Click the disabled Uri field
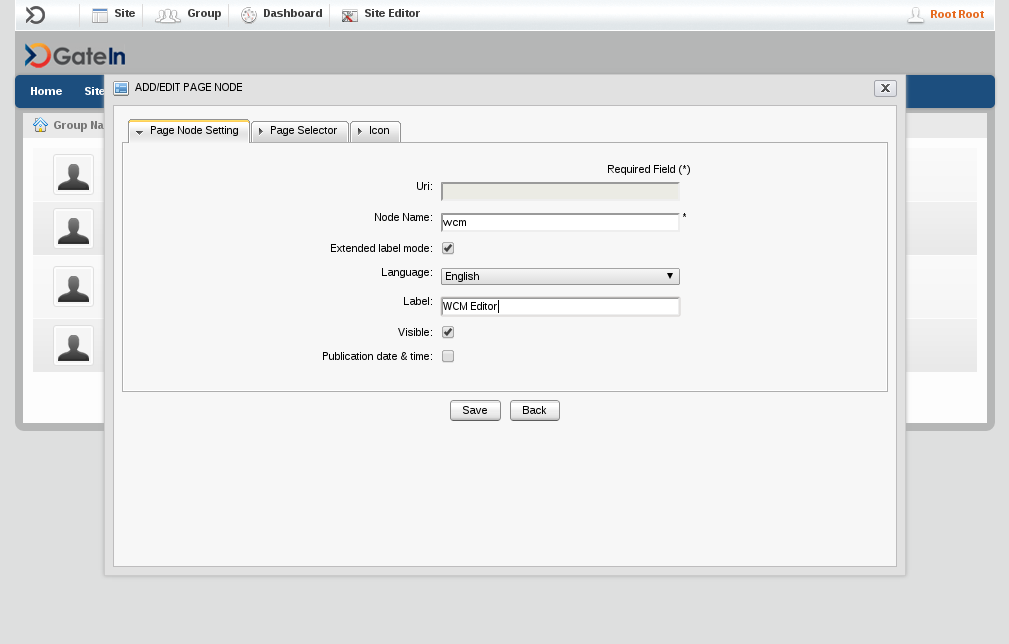The height and width of the screenshot is (644, 1009). 560,191
